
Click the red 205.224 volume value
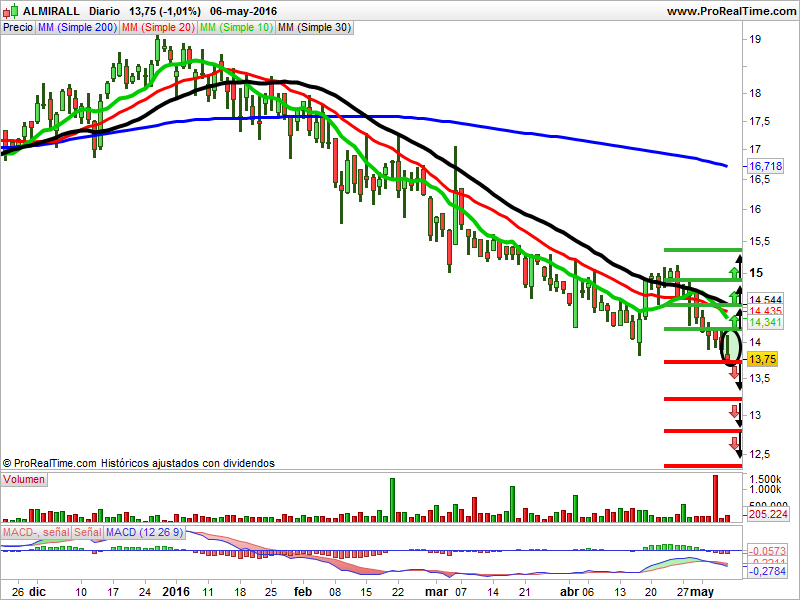click(768, 514)
